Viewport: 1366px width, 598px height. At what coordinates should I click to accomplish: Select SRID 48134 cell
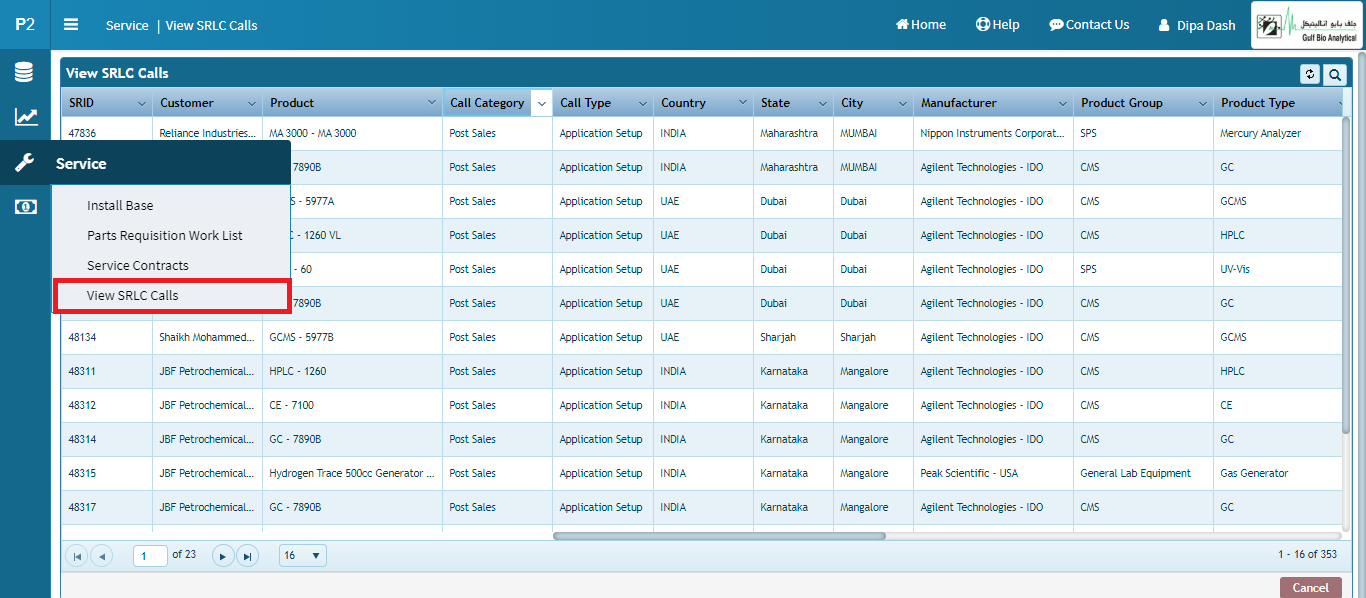click(107, 337)
